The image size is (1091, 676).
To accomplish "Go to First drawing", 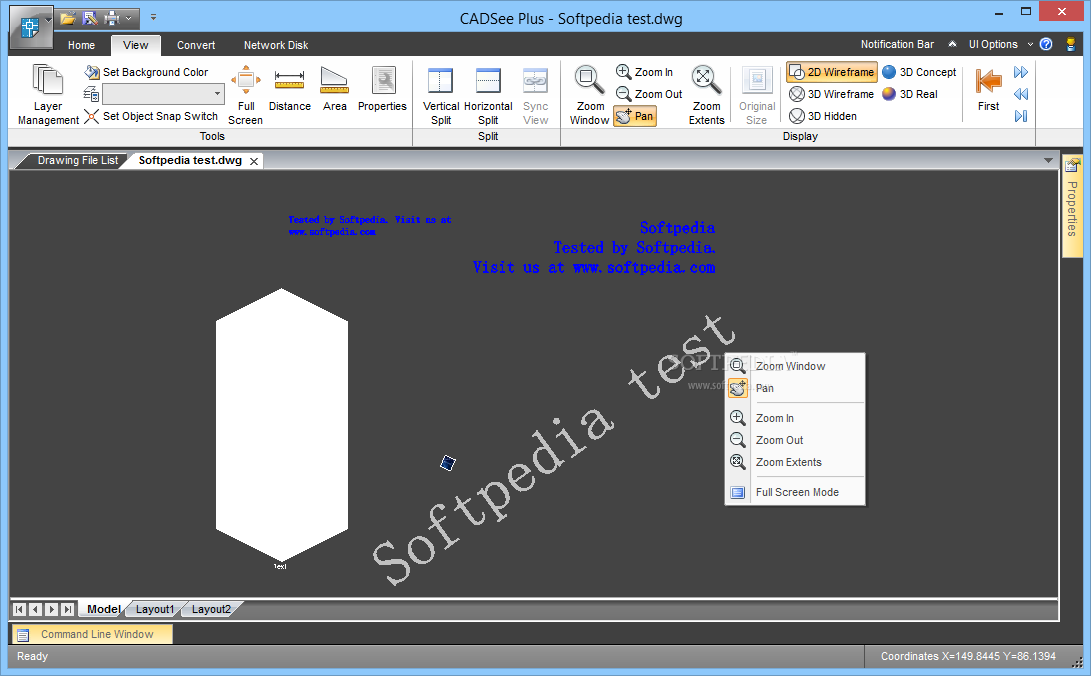I will [x=988, y=88].
